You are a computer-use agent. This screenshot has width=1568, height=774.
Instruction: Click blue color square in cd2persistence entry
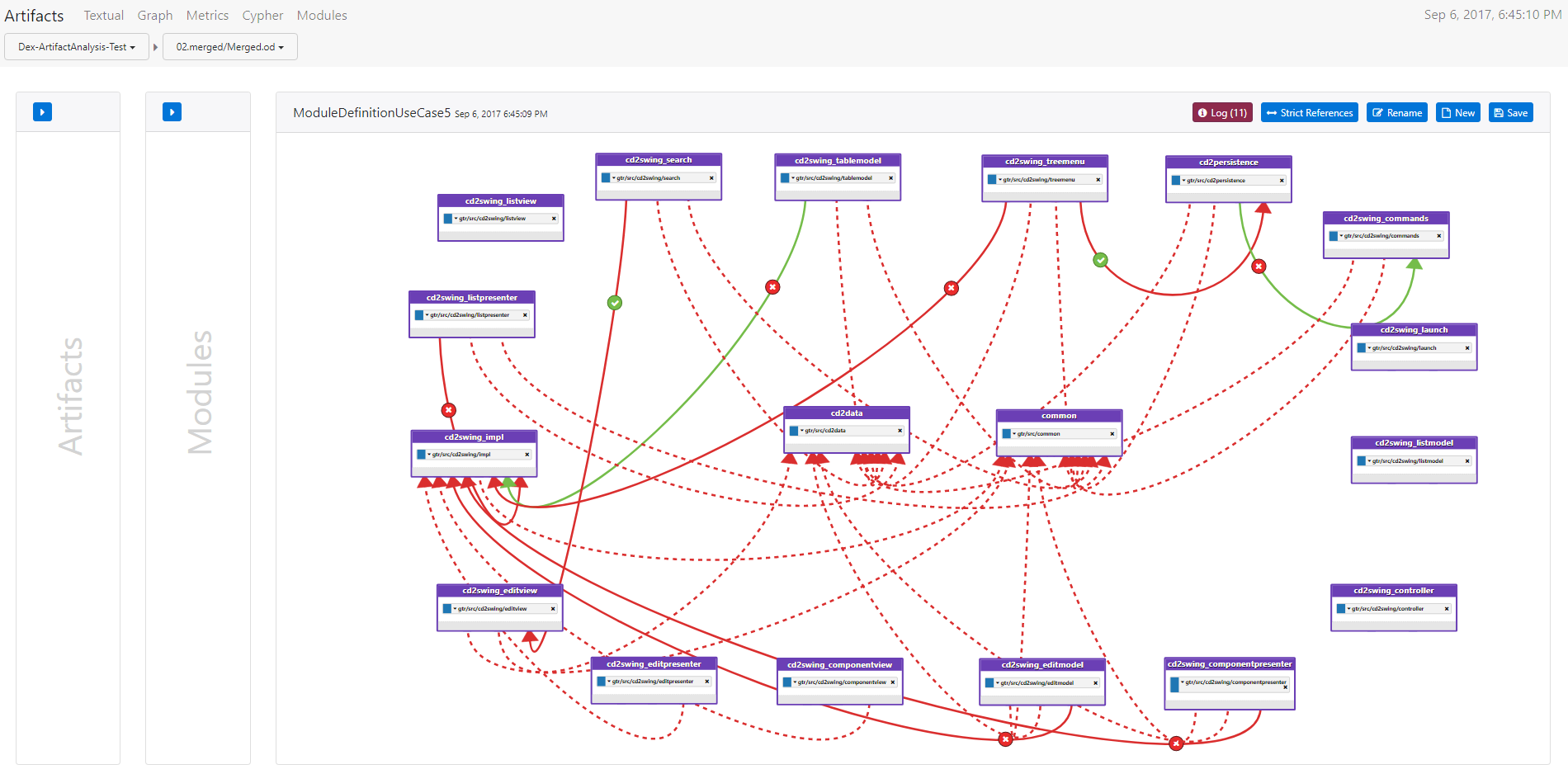coord(1176,181)
